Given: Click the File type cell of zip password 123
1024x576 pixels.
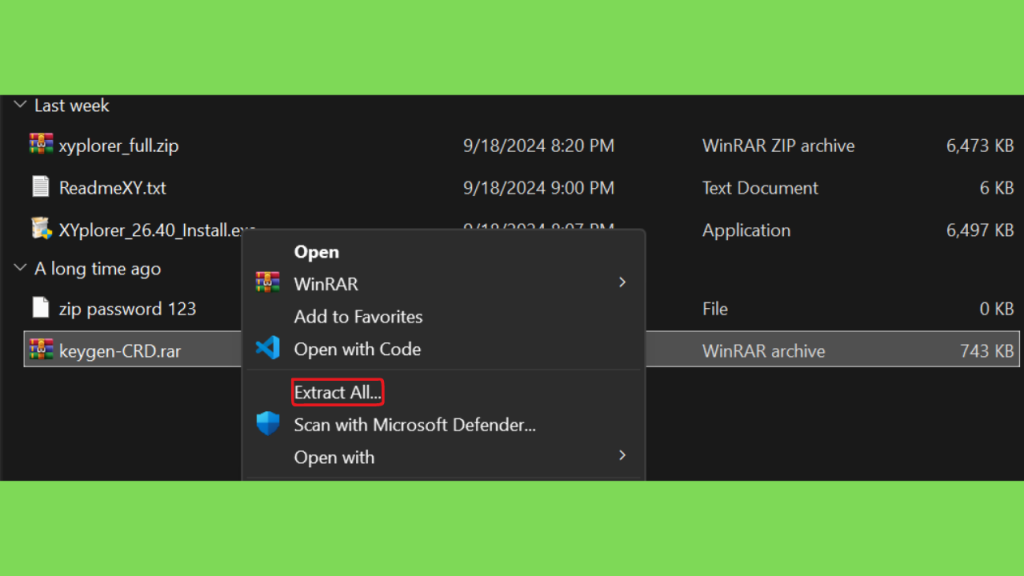Looking at the screenshot, I should 715,308.
